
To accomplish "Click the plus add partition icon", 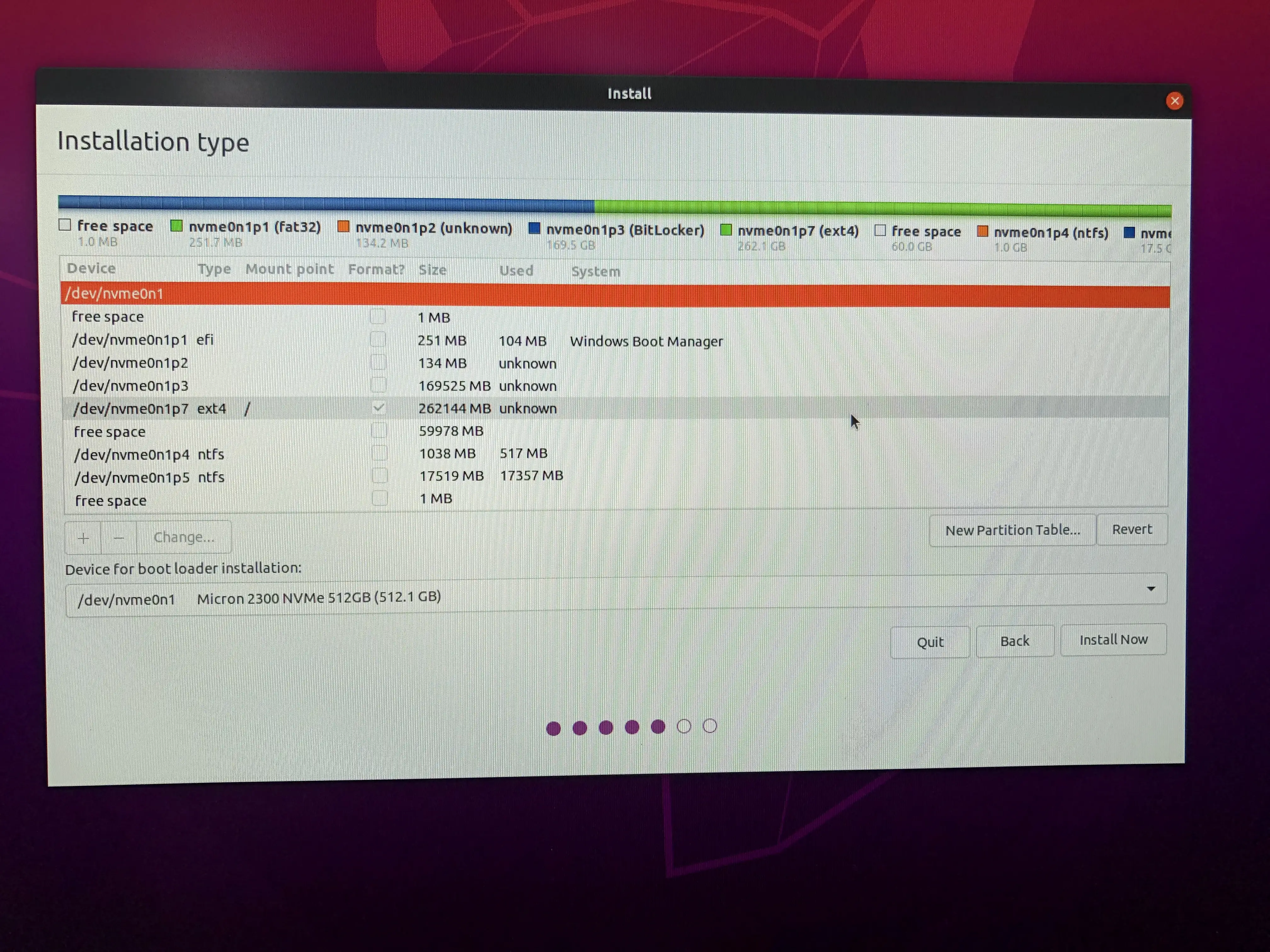I will (x=84, y=538).
